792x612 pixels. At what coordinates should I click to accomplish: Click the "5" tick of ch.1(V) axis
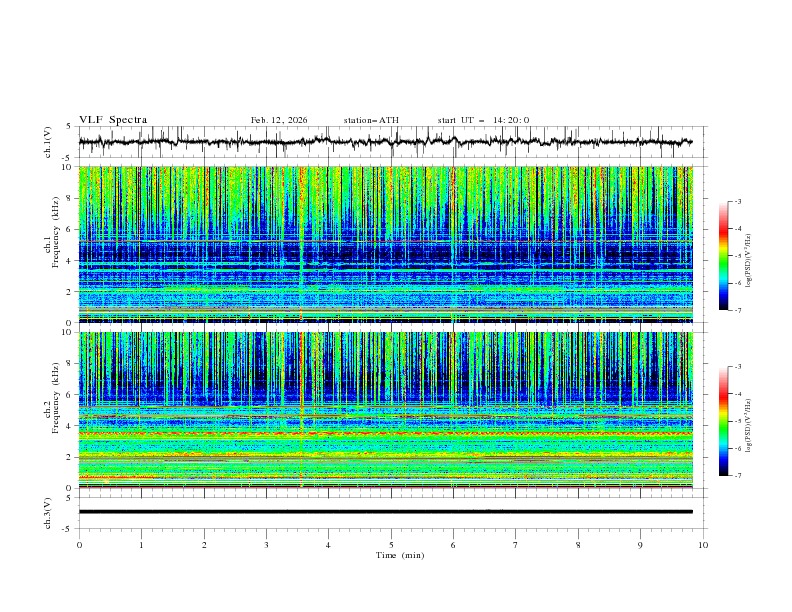[69, 127]
